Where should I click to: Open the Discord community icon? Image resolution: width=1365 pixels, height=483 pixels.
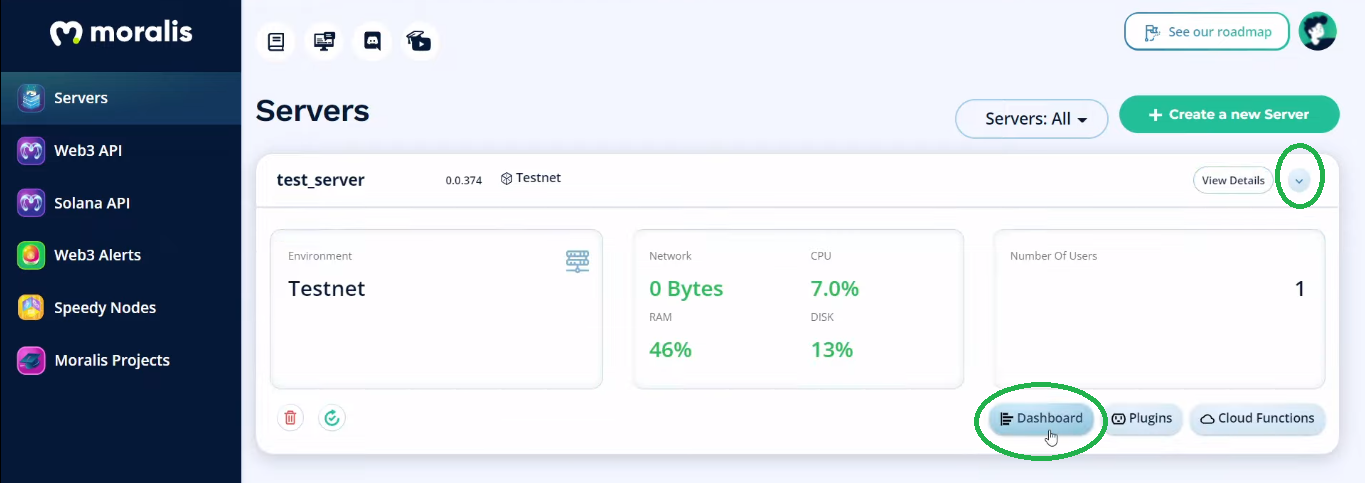[373, 41]
